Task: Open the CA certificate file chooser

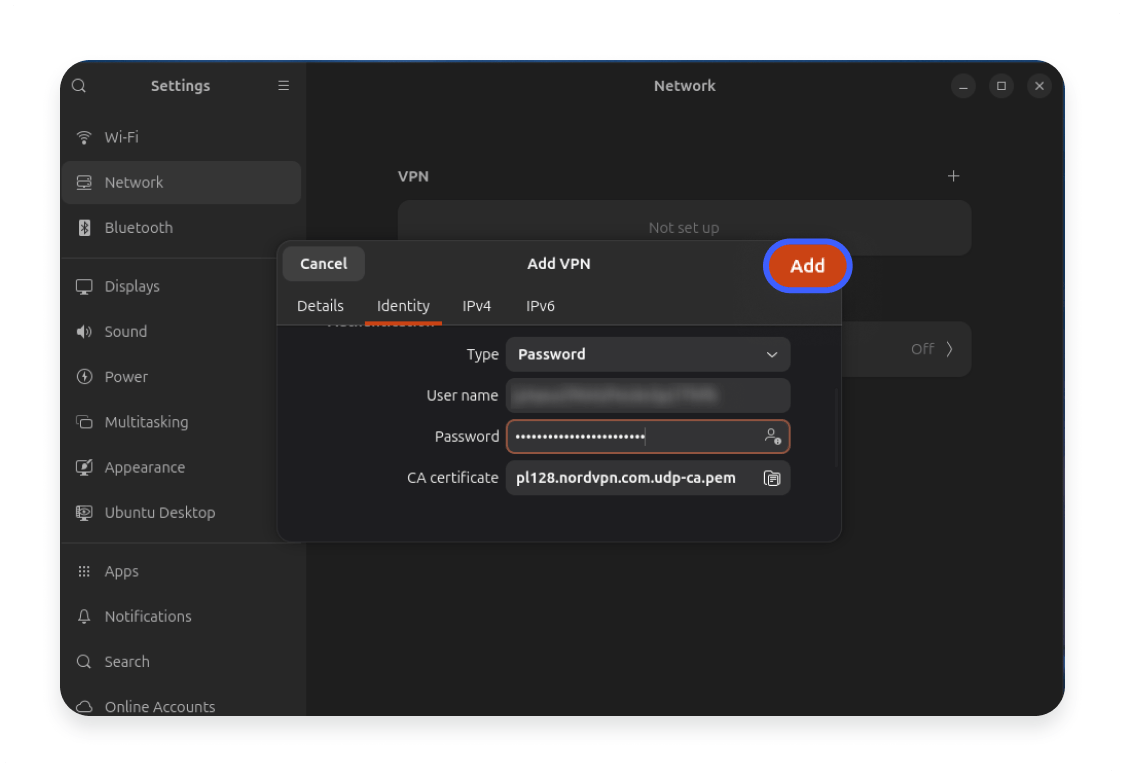Action: click(x=772, y=478)
